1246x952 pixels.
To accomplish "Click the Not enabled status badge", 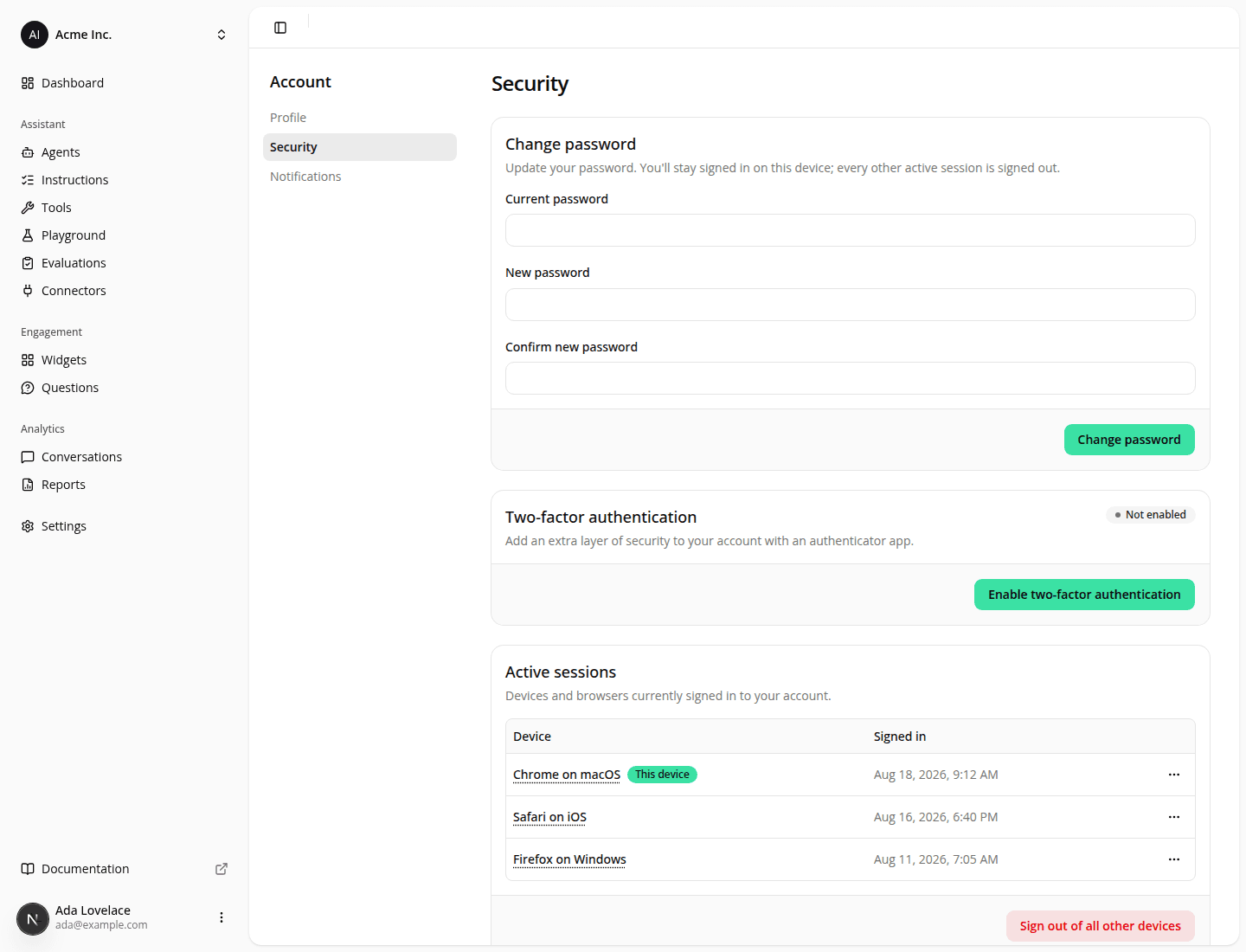I will [1151, 515].
